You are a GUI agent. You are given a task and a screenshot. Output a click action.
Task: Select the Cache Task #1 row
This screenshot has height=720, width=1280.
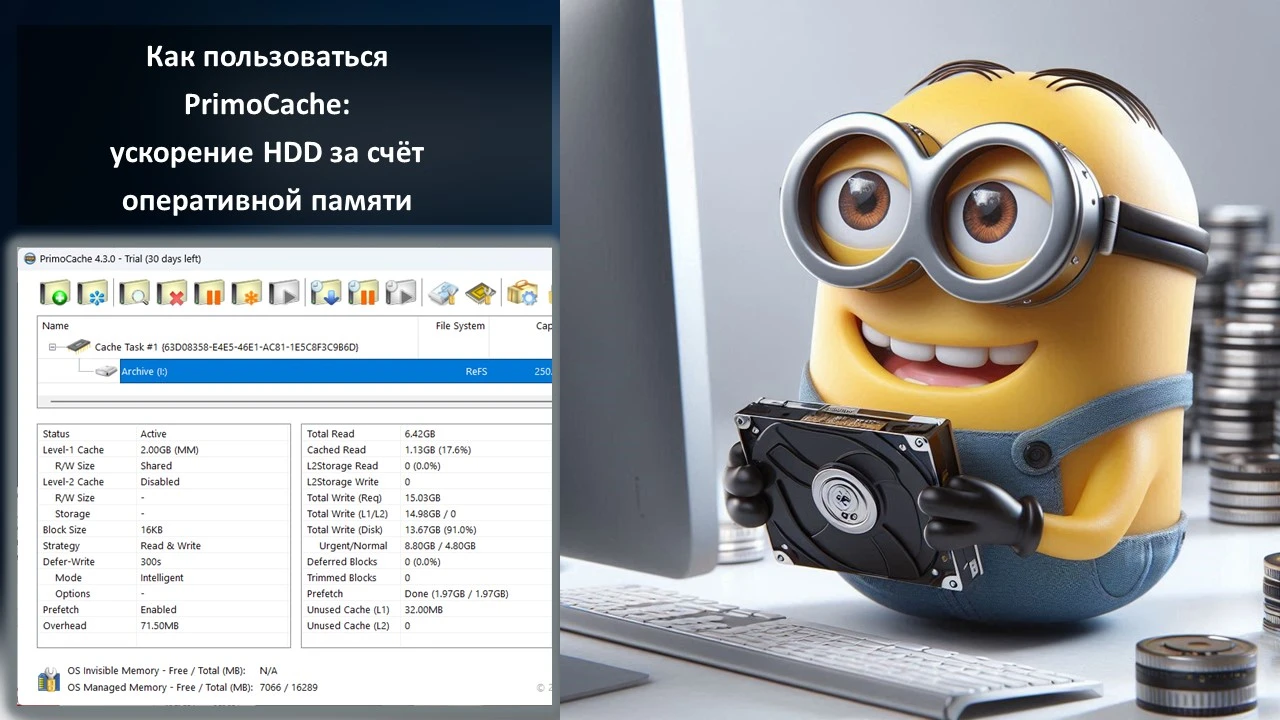[295, 347]
